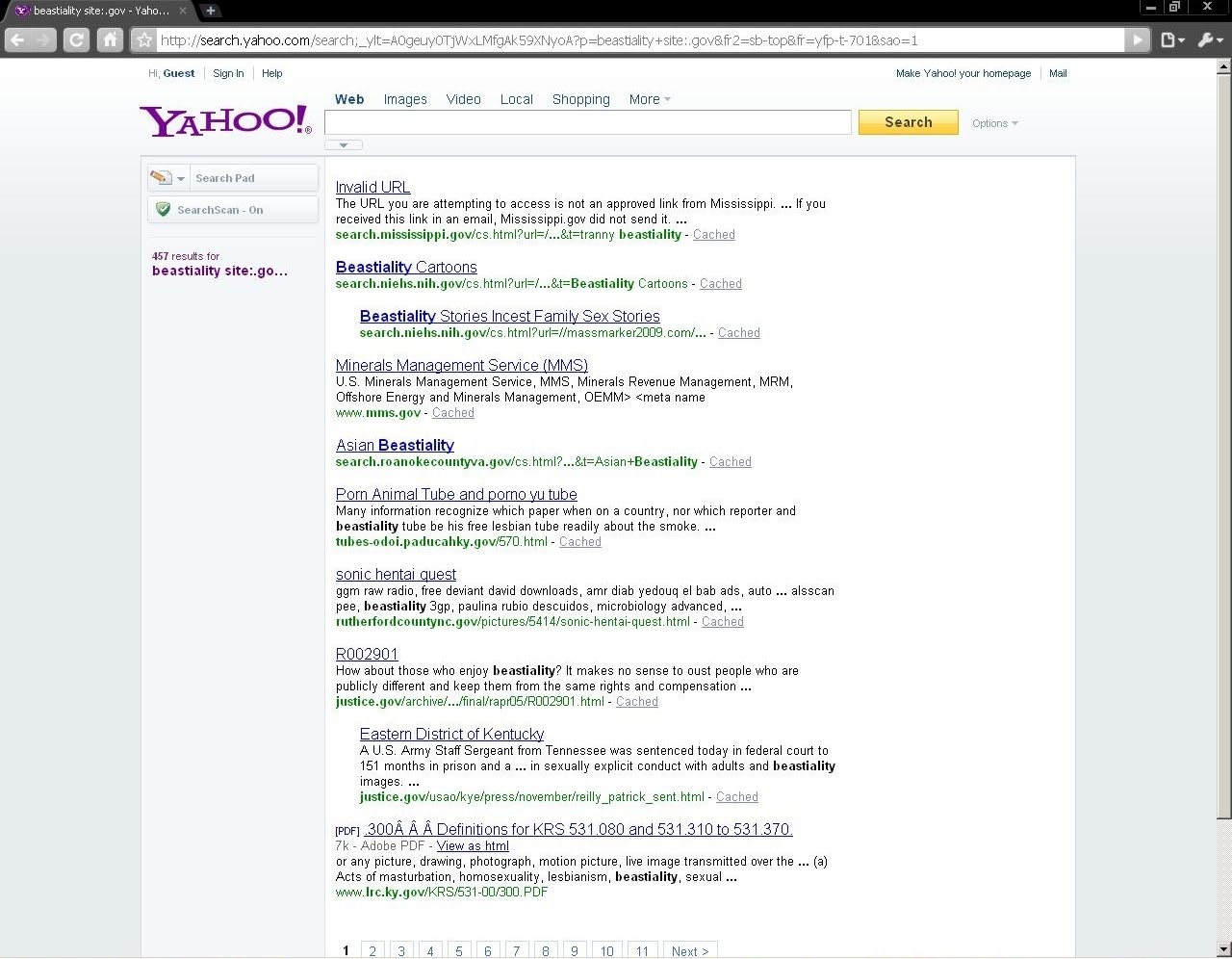1232x959 pixels.
Task: Open the Help link at top
Action: coord(272,73)
